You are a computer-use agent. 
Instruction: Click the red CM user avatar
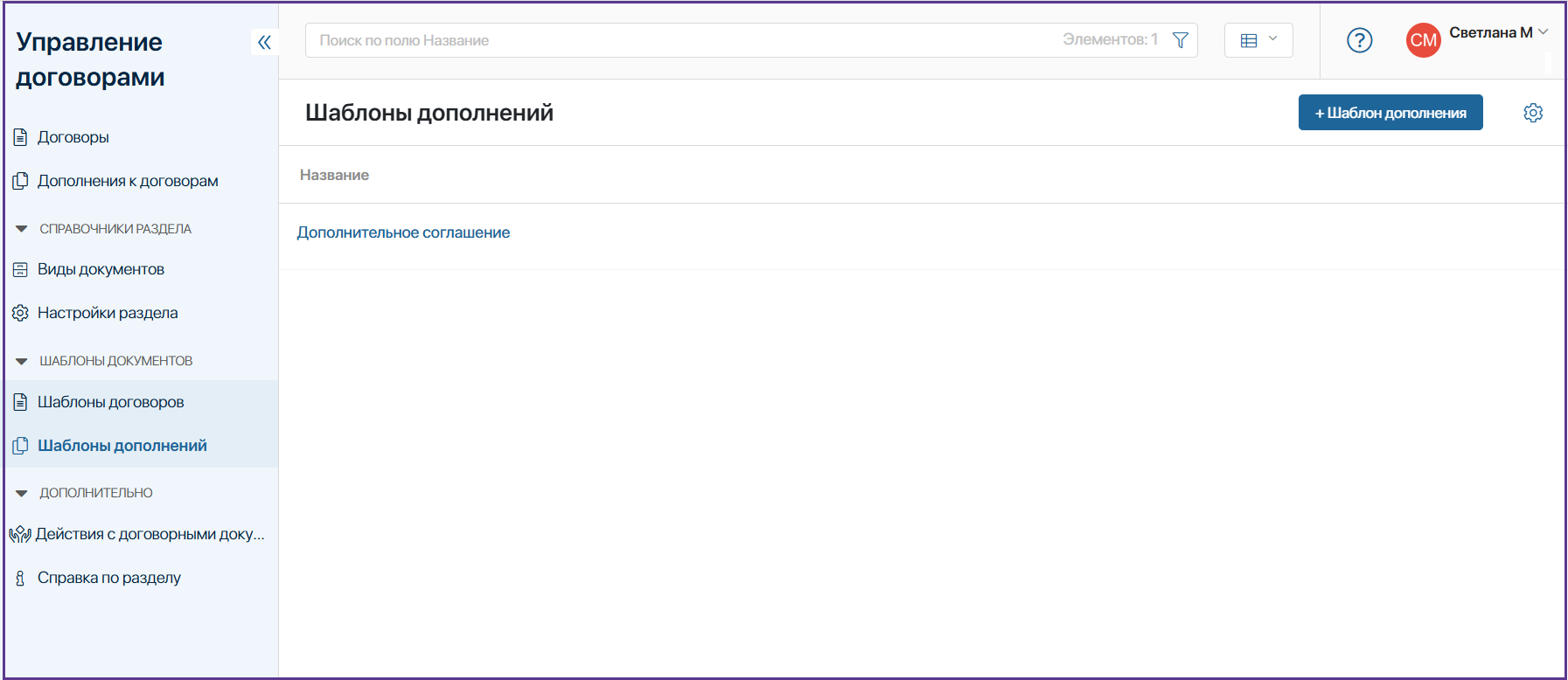(x=1424, y=40)
